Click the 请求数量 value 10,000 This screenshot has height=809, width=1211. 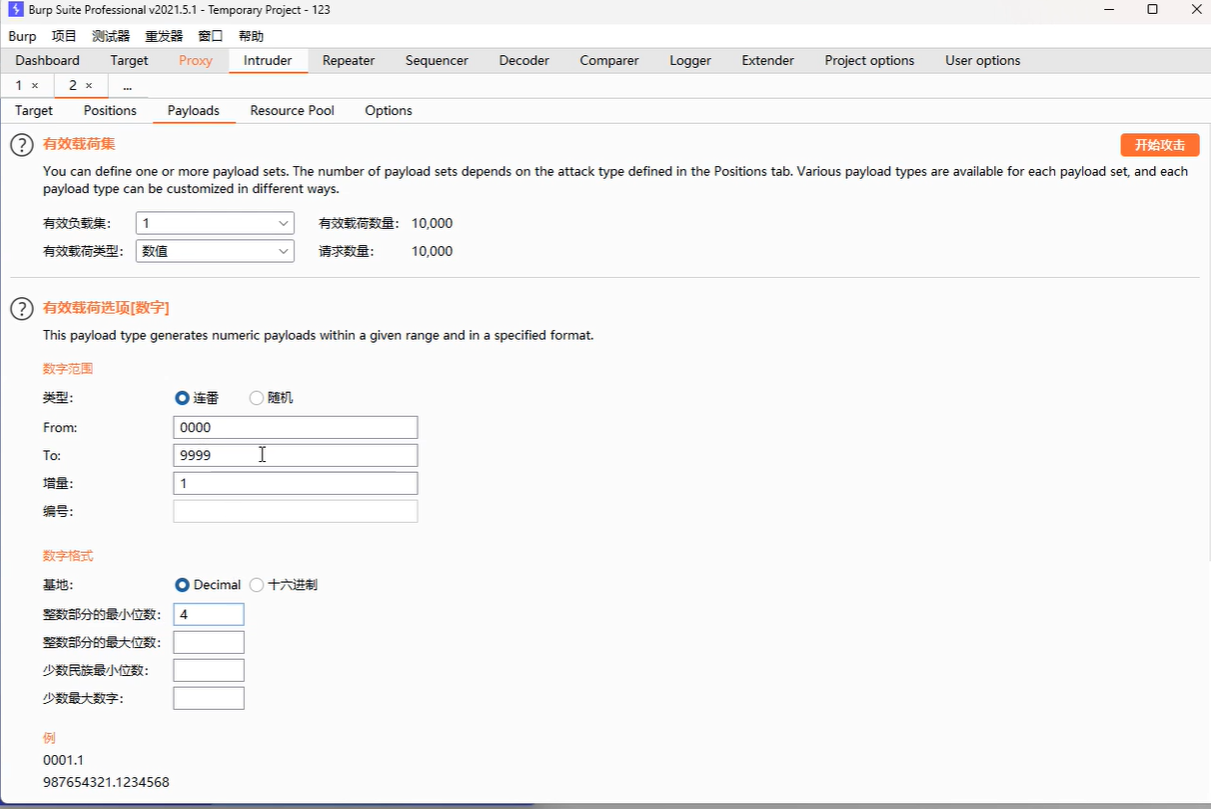pos(432,251)
